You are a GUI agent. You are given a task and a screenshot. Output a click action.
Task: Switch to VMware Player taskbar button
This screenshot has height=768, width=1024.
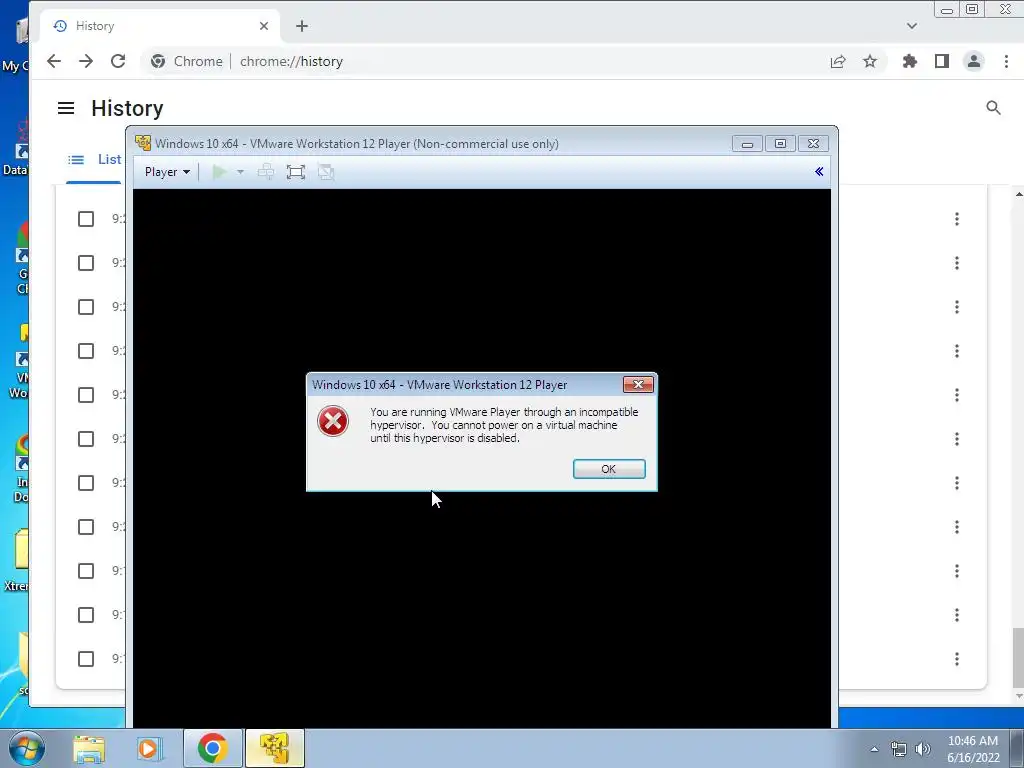(x=275, y=748)
